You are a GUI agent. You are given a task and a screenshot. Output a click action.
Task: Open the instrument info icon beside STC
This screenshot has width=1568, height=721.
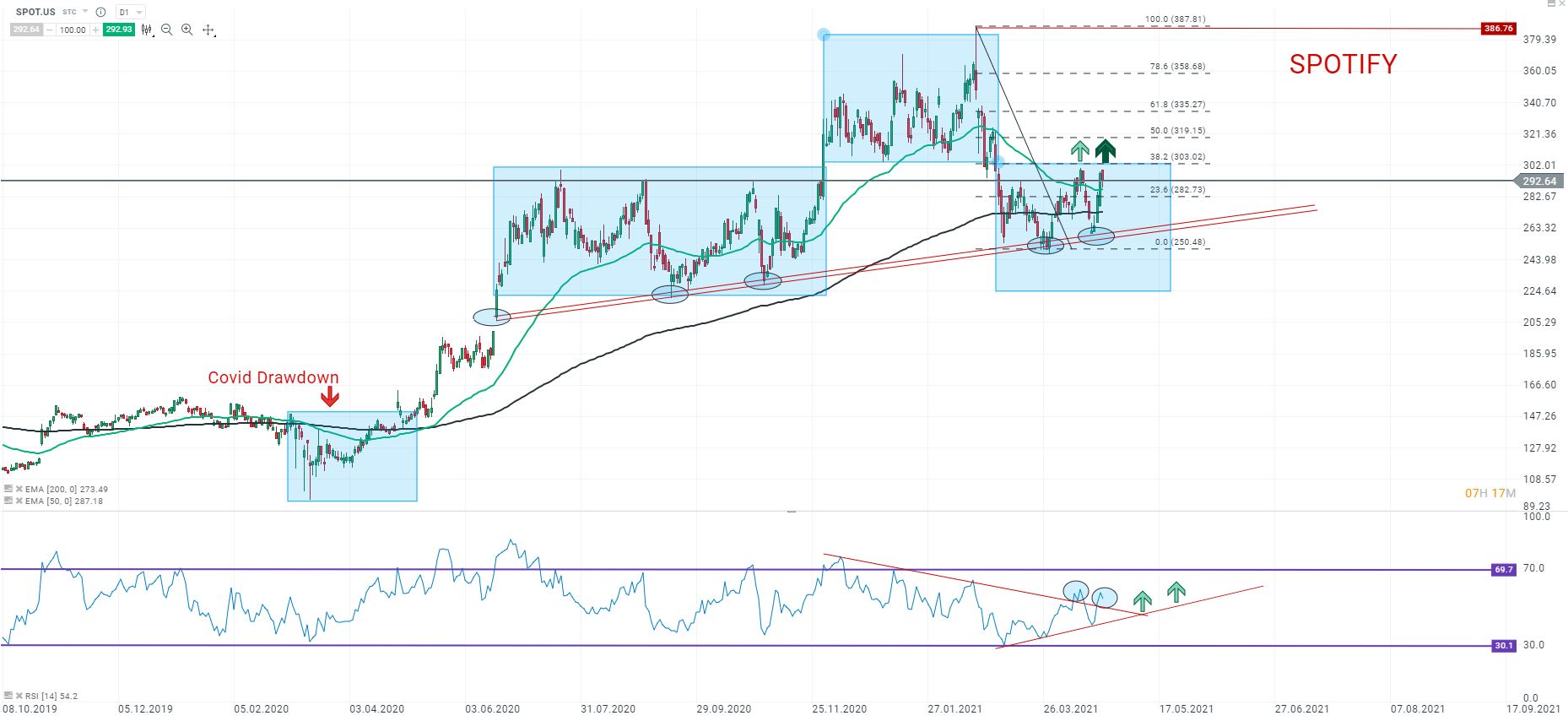(x=100, y=12)
